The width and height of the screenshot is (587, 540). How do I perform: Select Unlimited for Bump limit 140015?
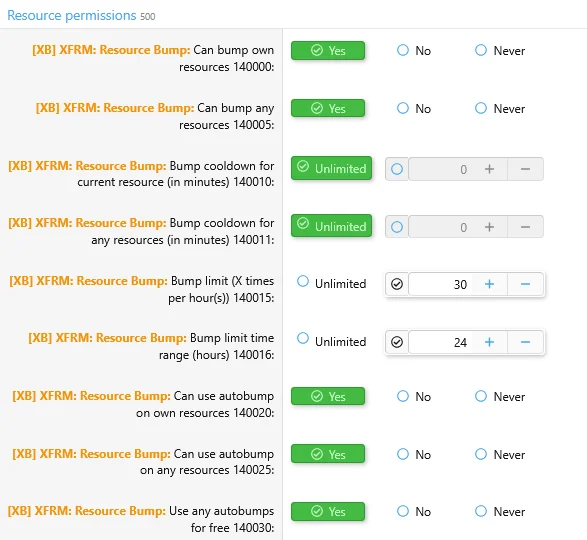click(x=331, y=283)
